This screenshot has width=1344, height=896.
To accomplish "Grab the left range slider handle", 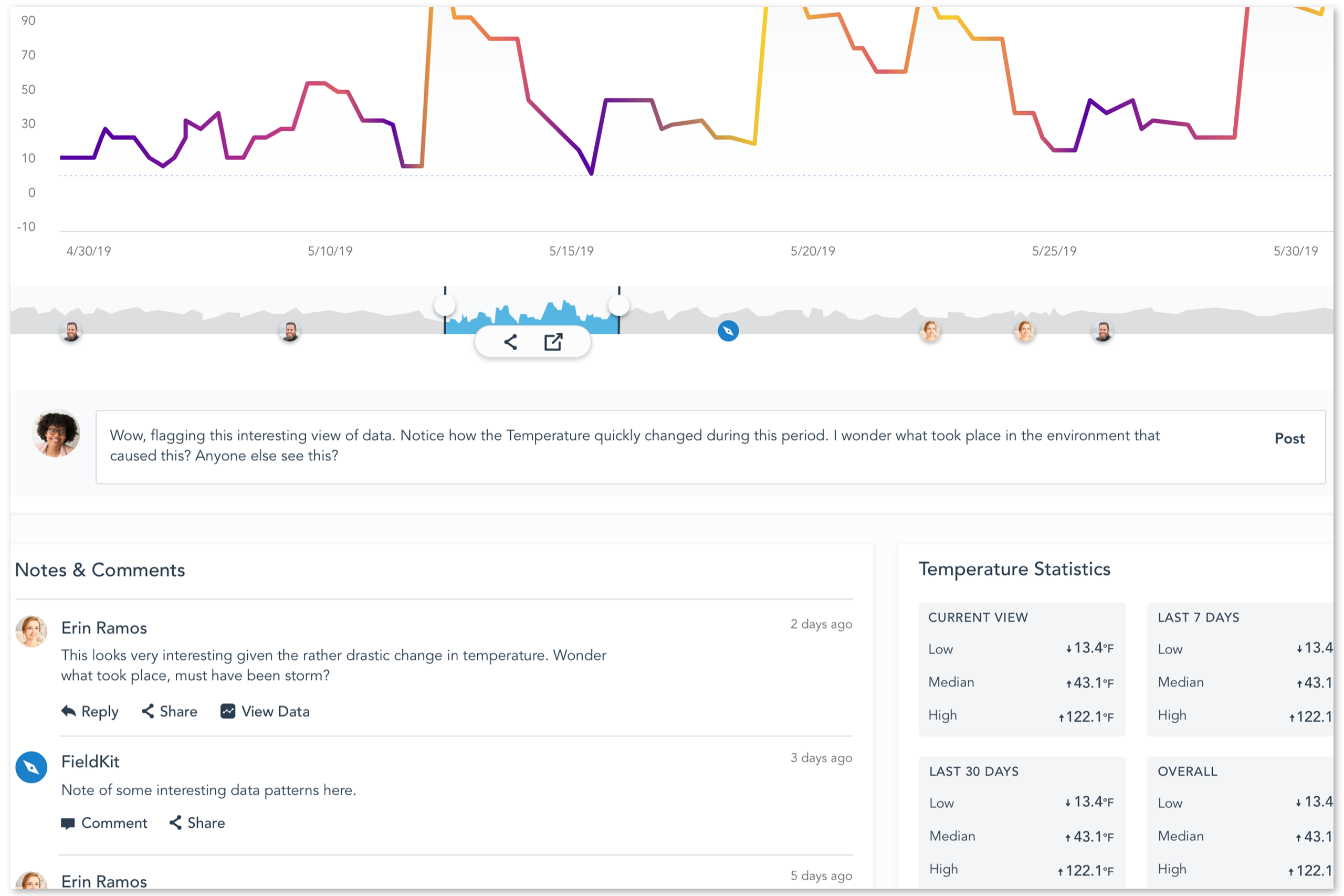I will 445,305.
